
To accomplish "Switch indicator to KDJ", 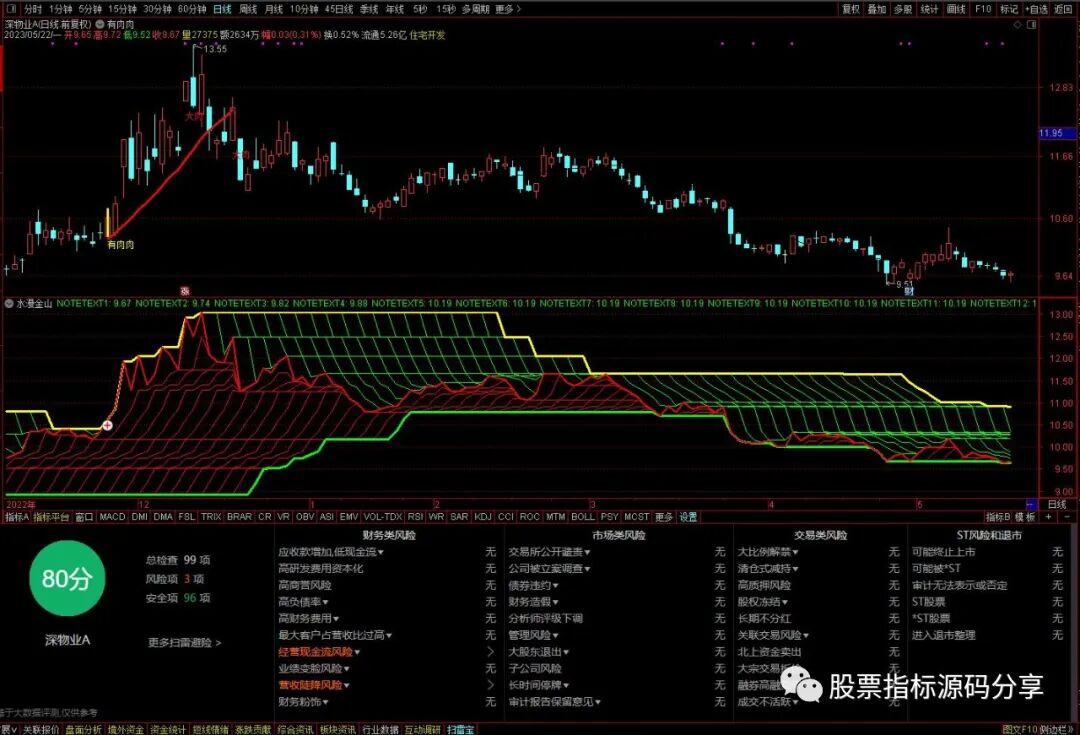I will pos(483,517).
